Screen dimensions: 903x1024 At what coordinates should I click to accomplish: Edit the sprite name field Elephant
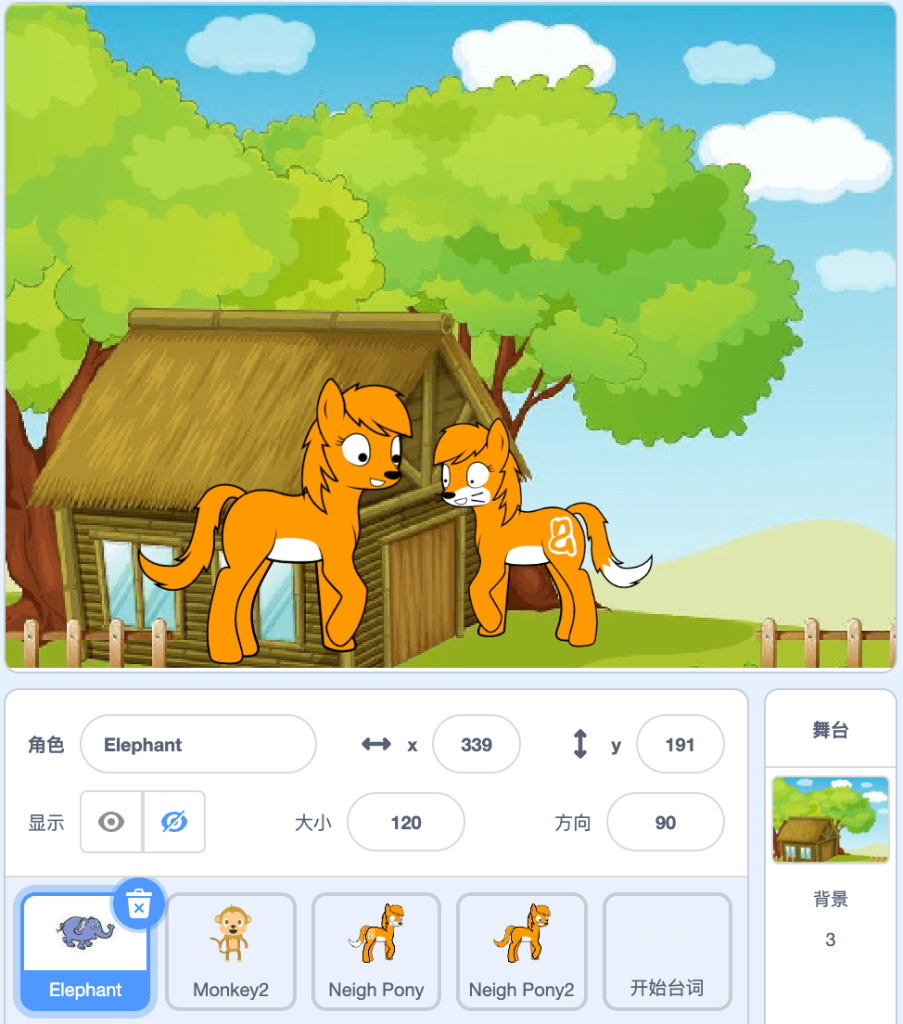(198, 744)
